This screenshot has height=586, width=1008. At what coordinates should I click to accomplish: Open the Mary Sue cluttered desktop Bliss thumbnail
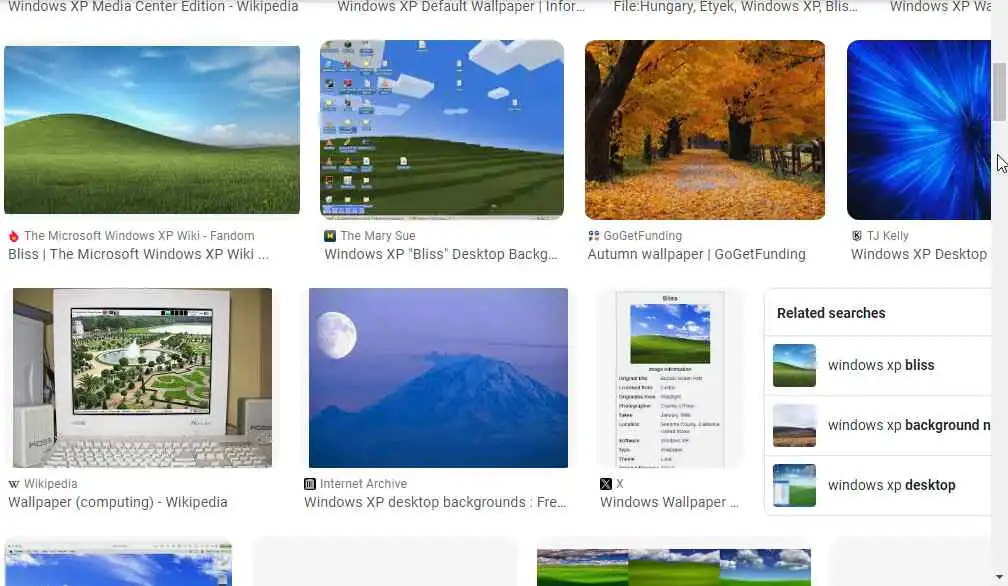(442, 129)
